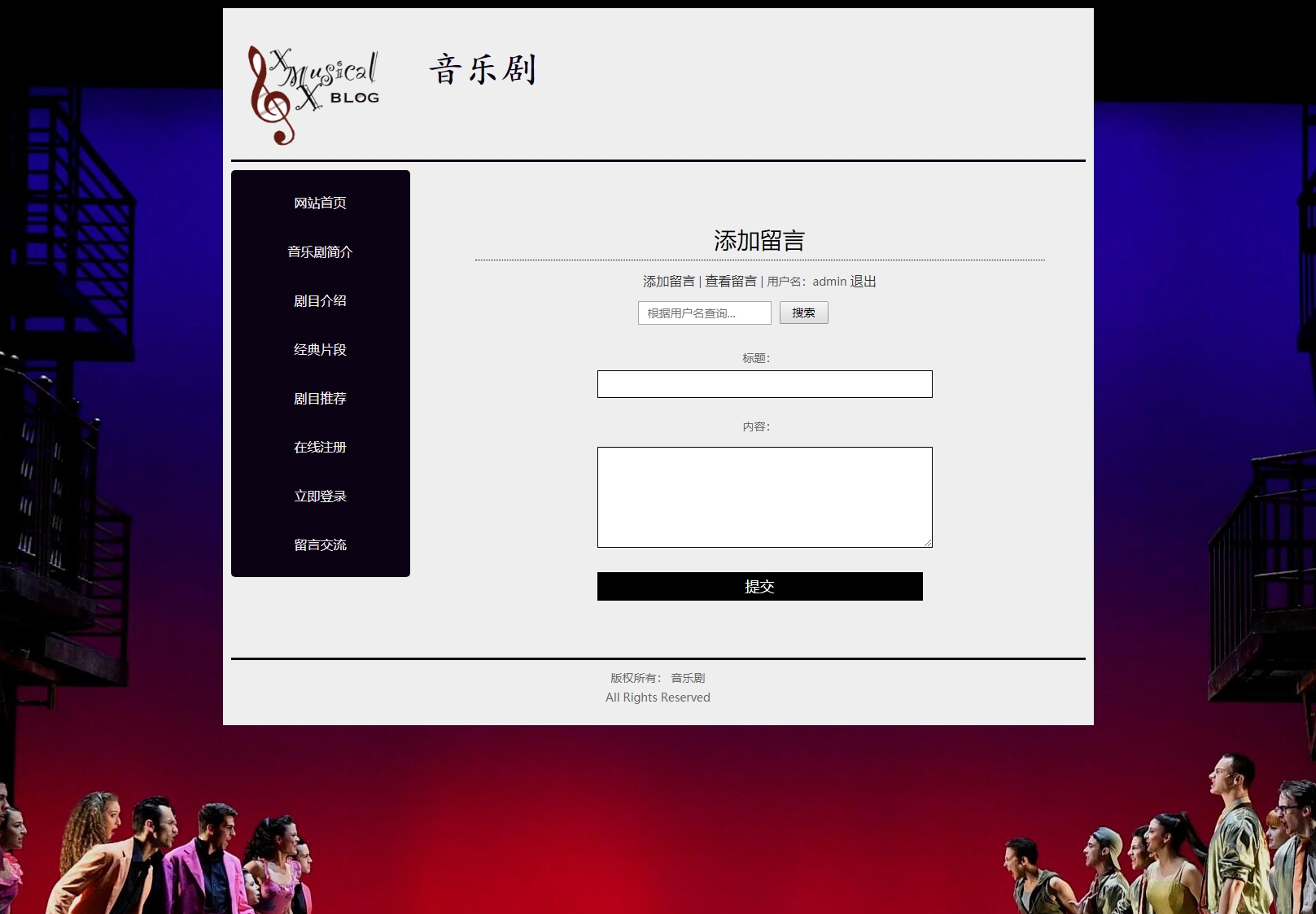The height and width of the screenshot is (914, 1316).
Task: Go to 网站首页 in the sidebar
Action: pyautogui.click(x=320, y=203)
